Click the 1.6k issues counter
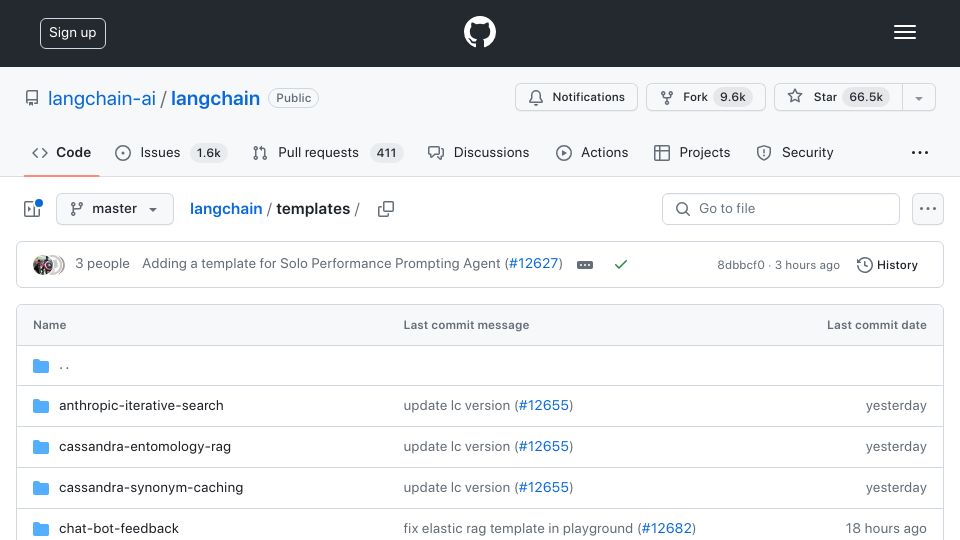Viewport: 960px width, 540px height. [x=208, y=152]
